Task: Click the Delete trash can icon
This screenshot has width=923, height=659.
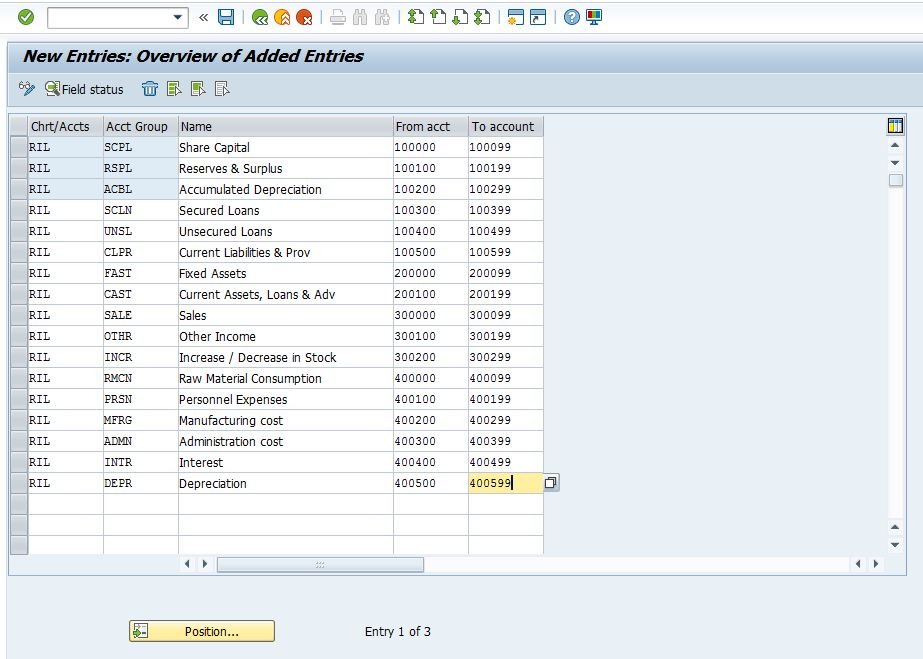Action: [150, 89]
